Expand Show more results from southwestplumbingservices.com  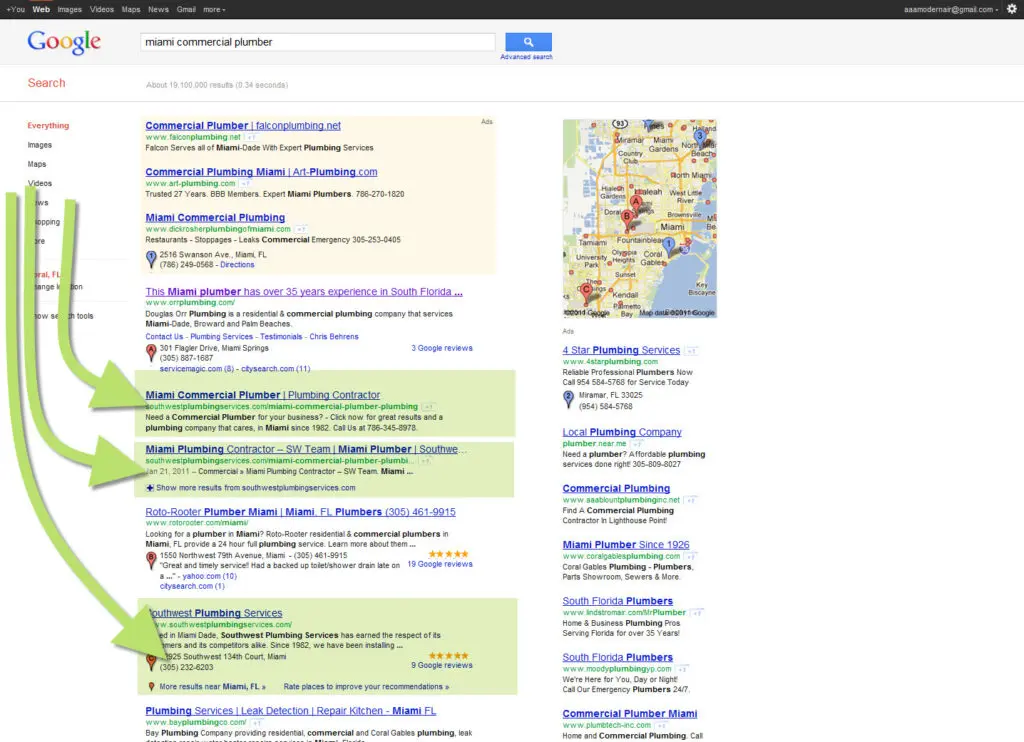tap(255, 488)
